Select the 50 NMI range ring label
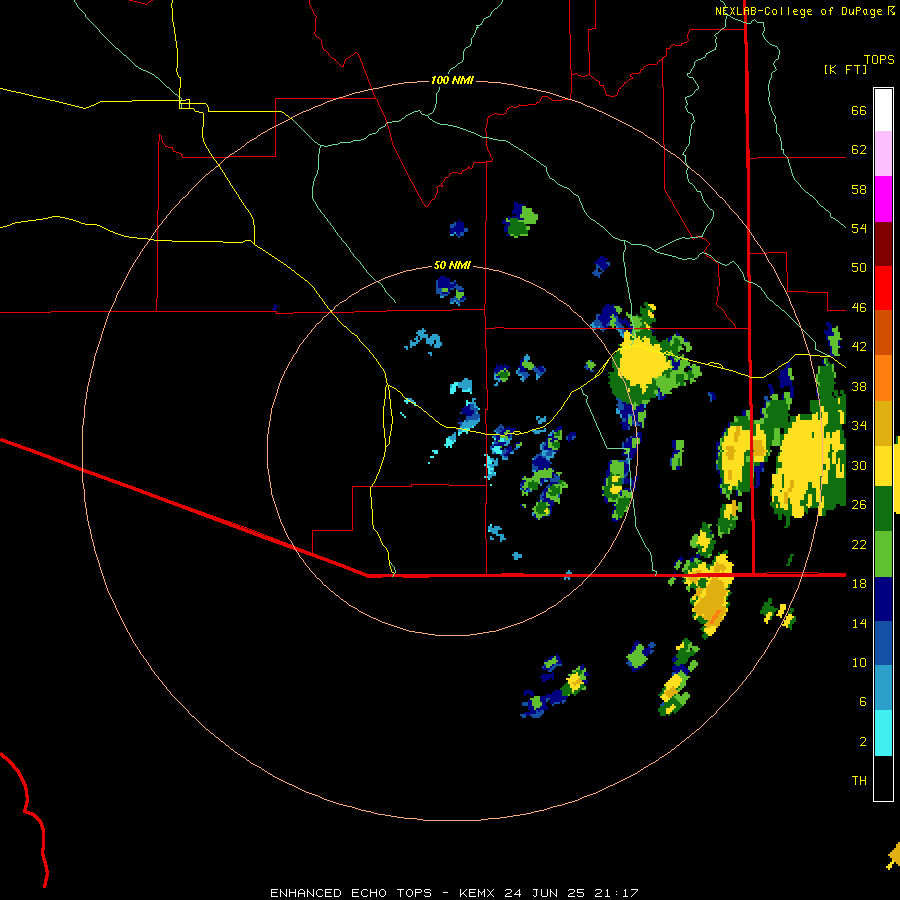This screenshot has width=900, height=900. click(452, 265)
